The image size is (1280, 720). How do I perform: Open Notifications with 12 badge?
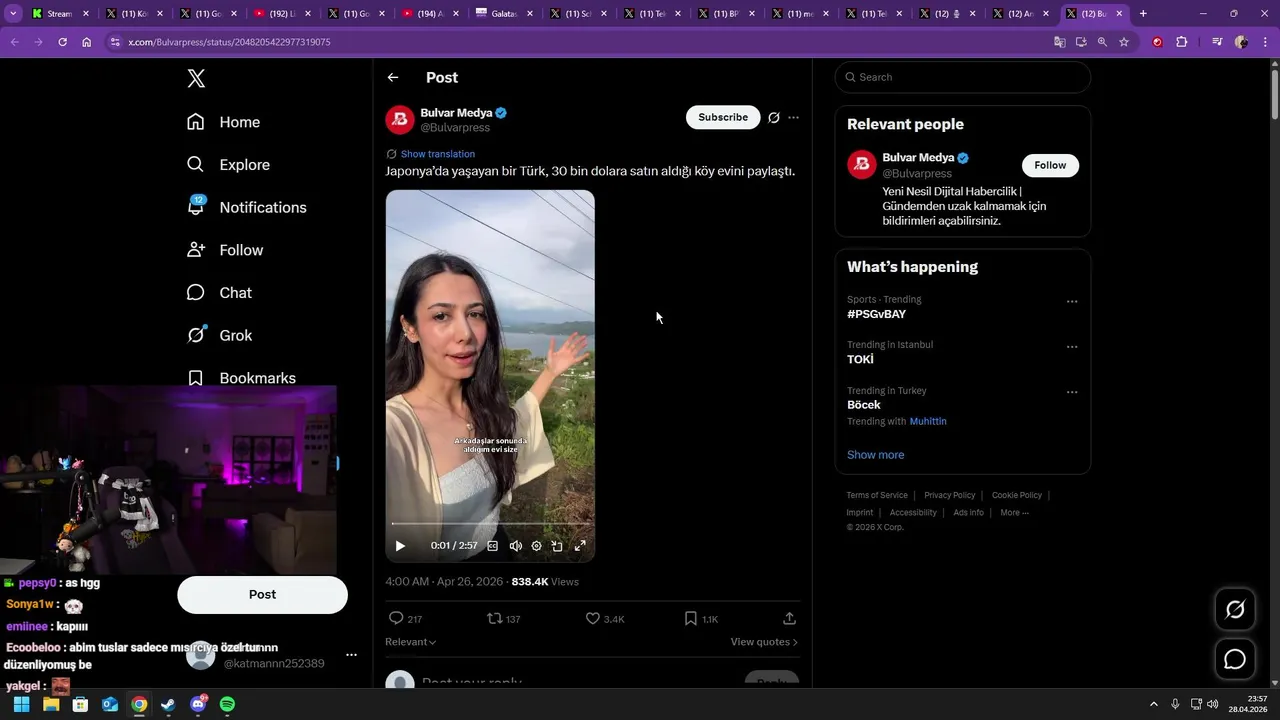[246, 207]
